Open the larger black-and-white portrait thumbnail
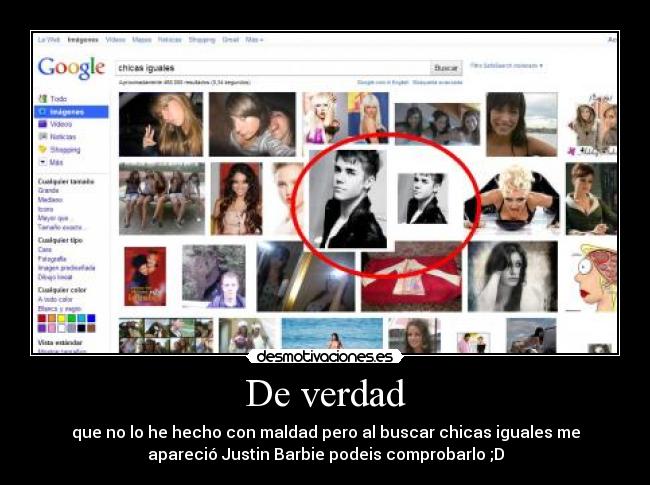 pyautogui.click(x=348, y=199)
